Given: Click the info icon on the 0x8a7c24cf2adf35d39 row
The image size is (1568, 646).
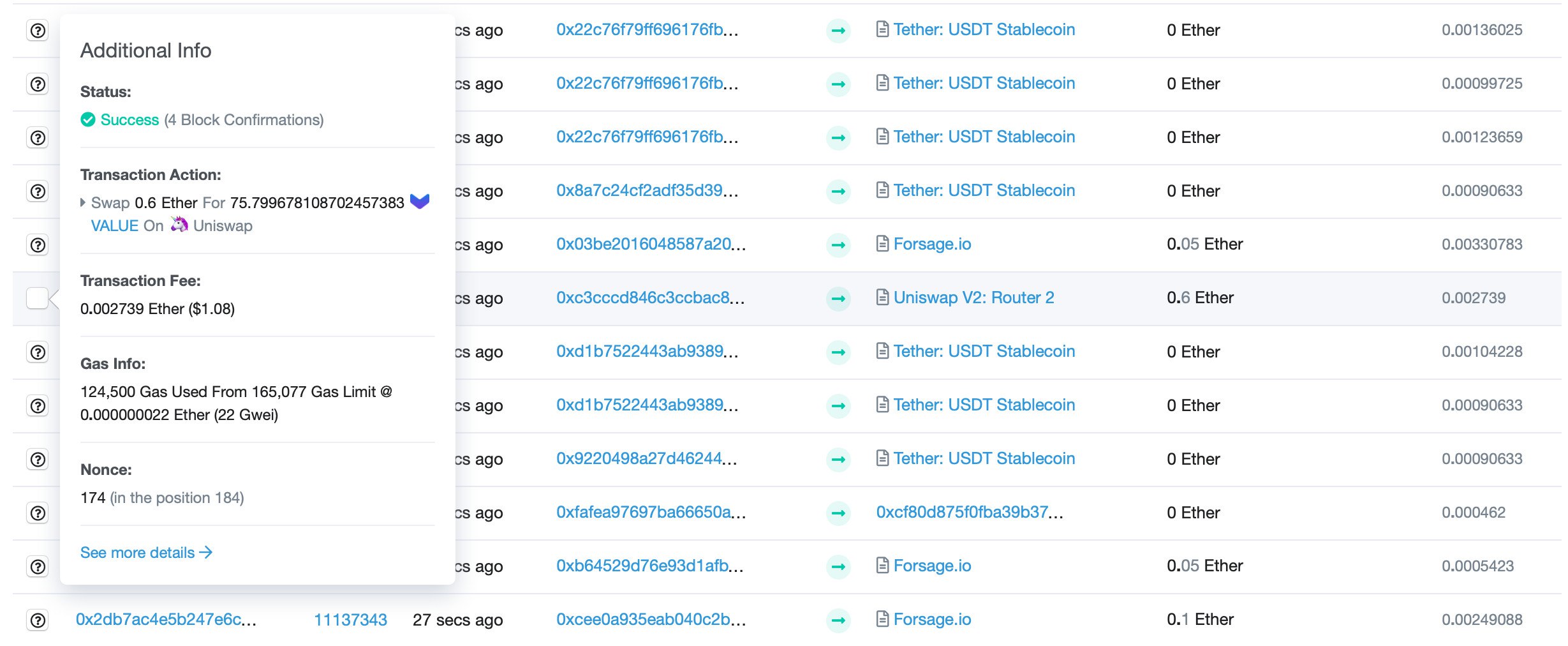Looking at the screenshot, I should [38, 191].
